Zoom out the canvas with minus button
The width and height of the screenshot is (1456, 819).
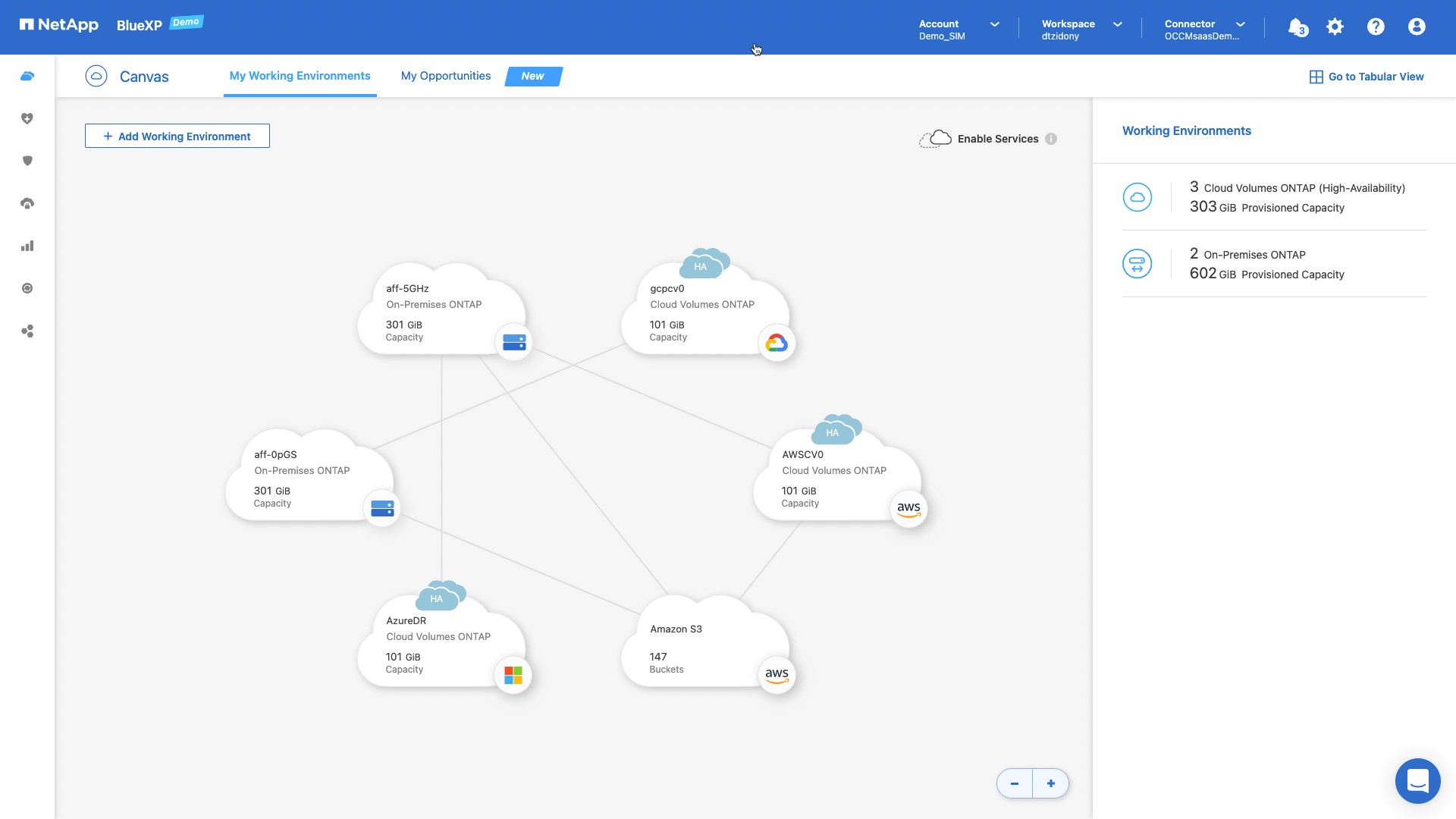(x=1014, y=783)
